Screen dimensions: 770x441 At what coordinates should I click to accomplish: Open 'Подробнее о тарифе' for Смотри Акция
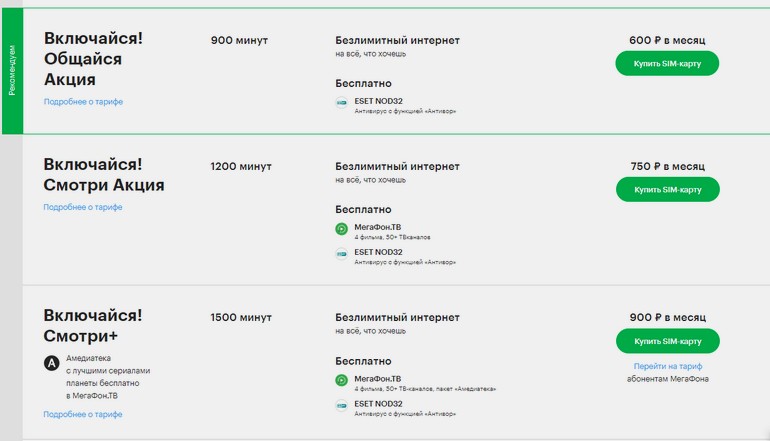pyautogui.click(x=83, y=207)
